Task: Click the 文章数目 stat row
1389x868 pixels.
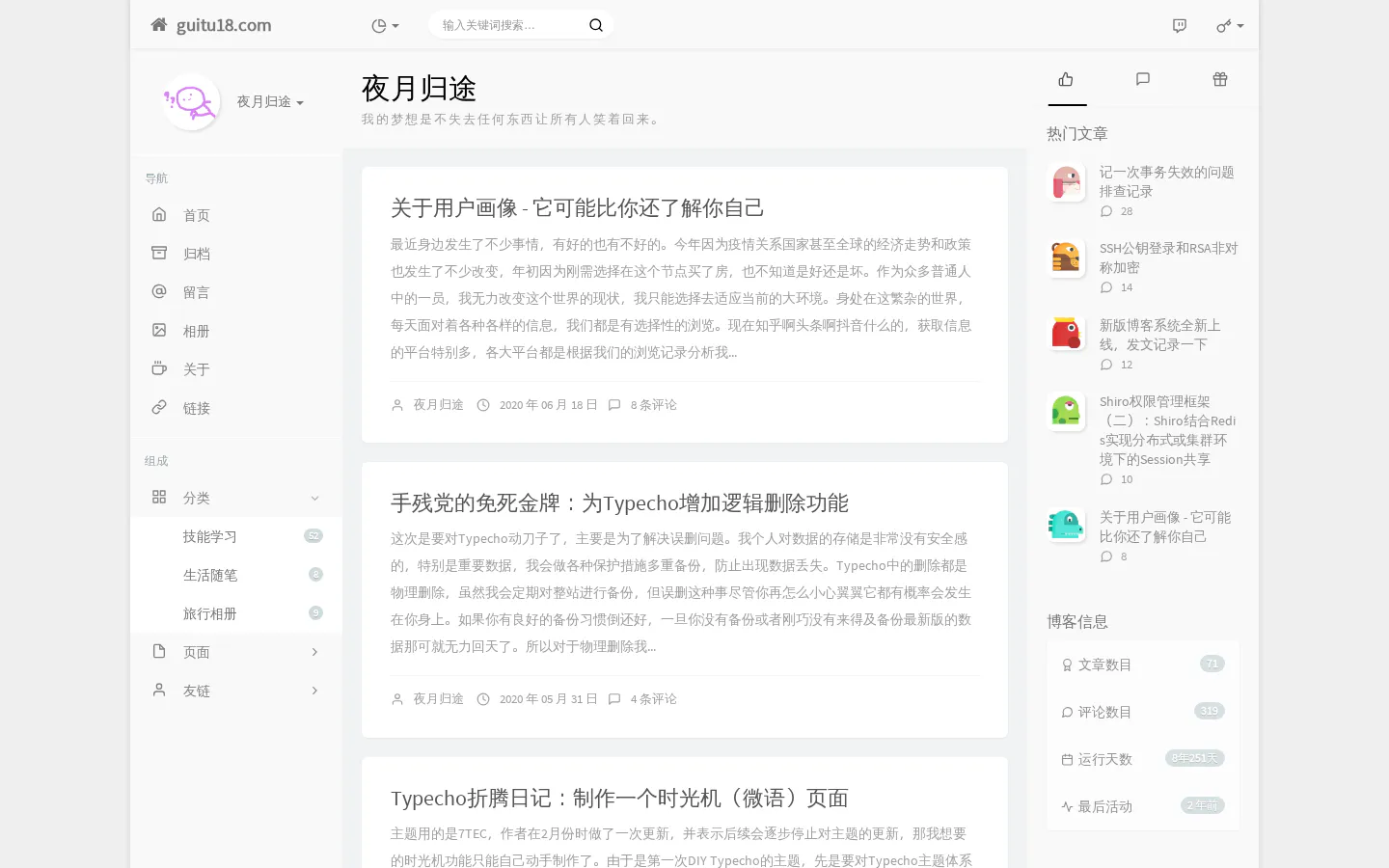Action: 1143,665
